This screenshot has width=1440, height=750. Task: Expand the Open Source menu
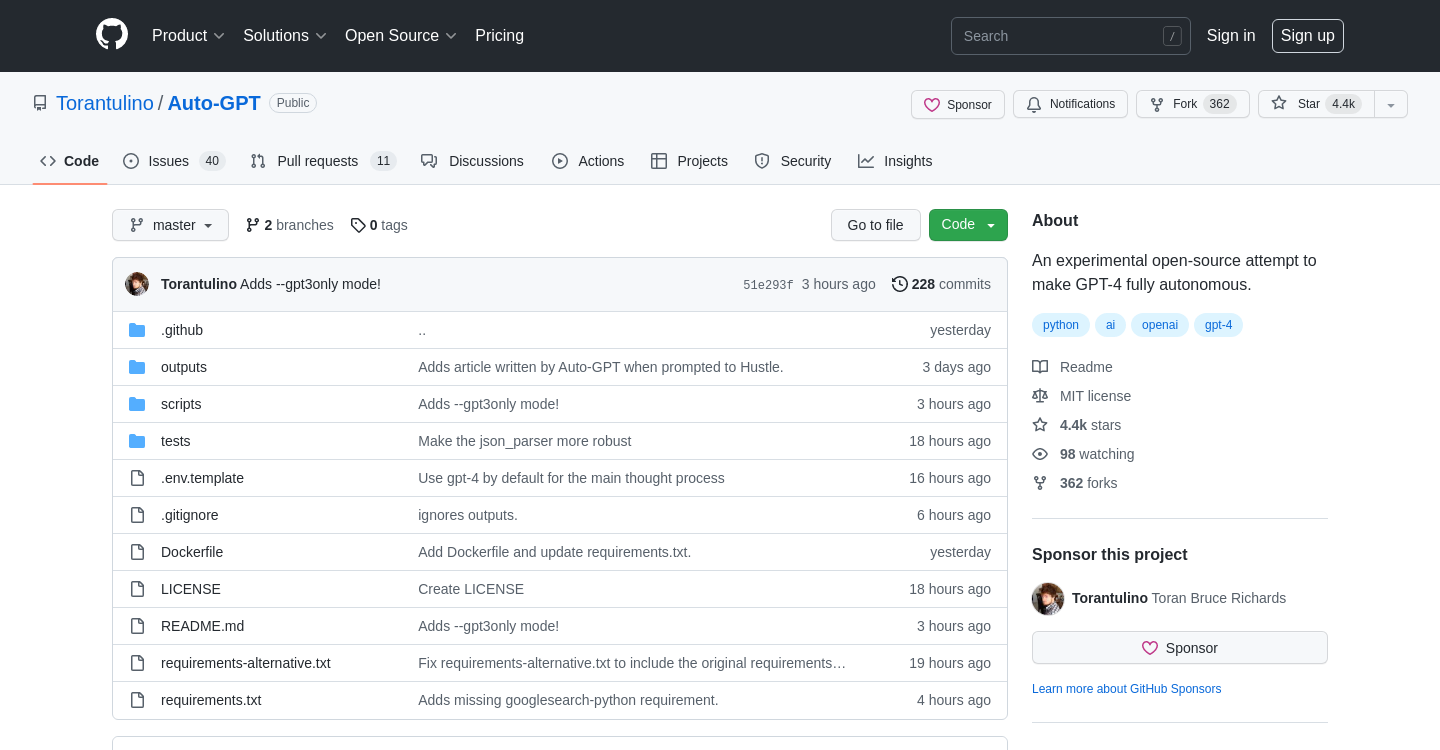(401, 36)
